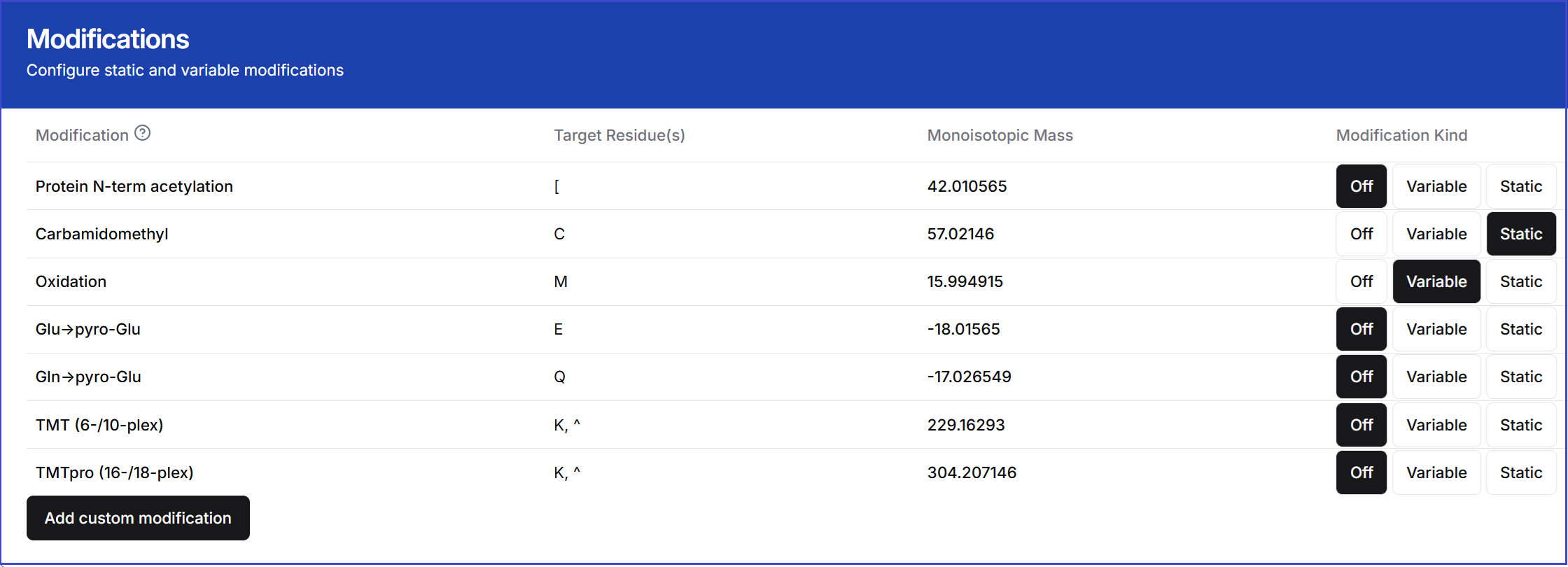Click the help icon next to Modification

[x=143, y=133]
